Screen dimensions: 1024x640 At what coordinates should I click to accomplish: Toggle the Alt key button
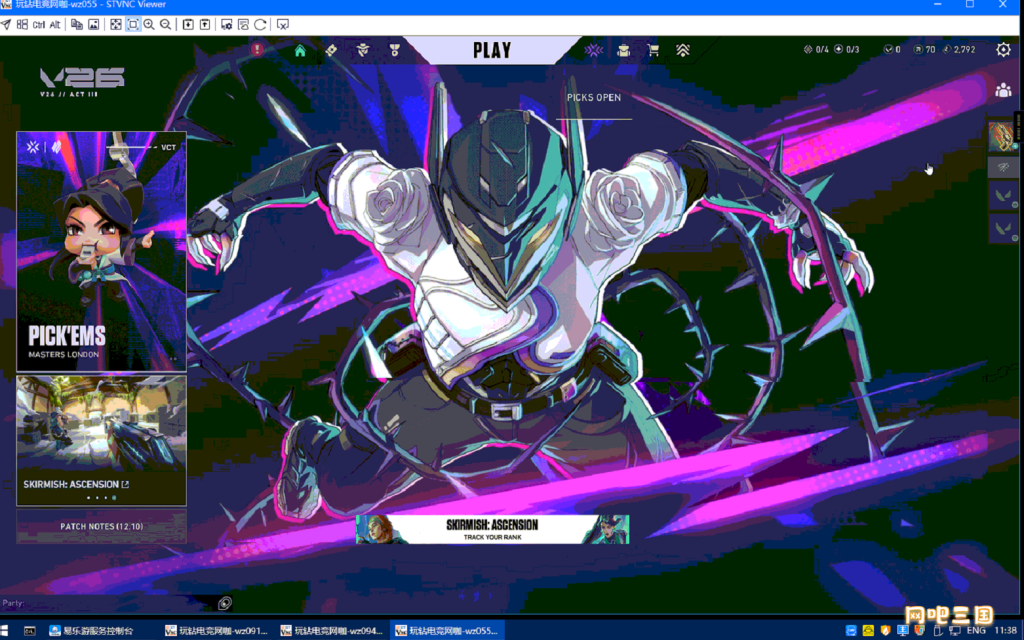55,24
